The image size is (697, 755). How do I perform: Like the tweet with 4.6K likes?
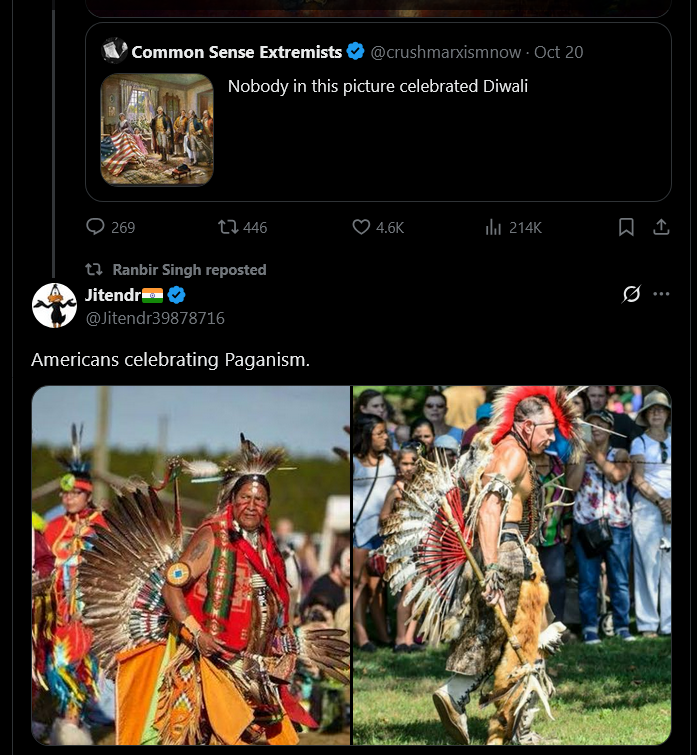tap(362, 227)
